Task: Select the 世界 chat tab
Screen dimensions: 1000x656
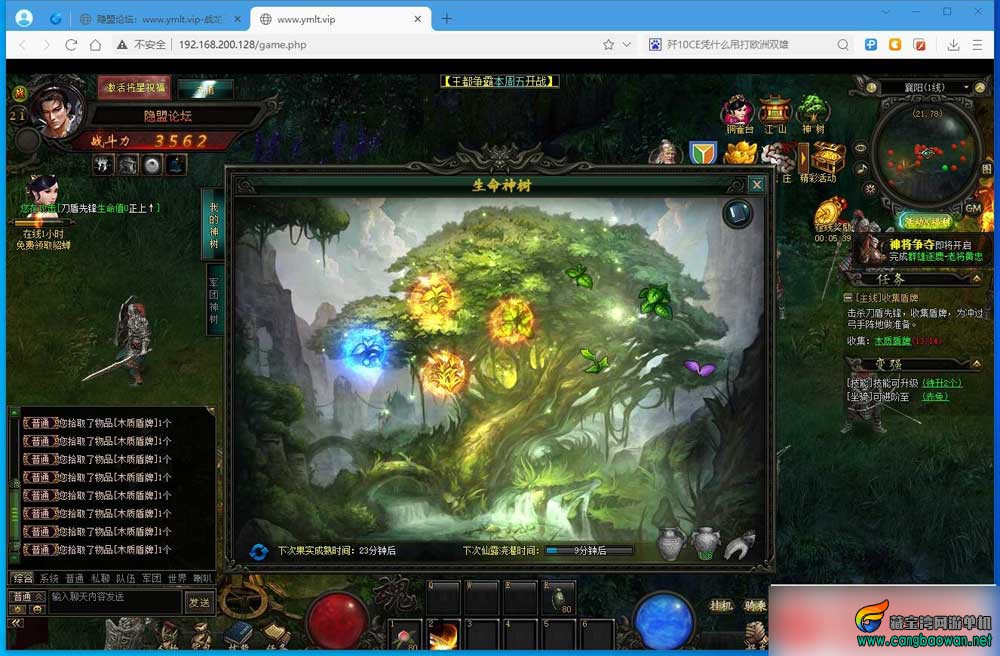Action: pos(177,578)
